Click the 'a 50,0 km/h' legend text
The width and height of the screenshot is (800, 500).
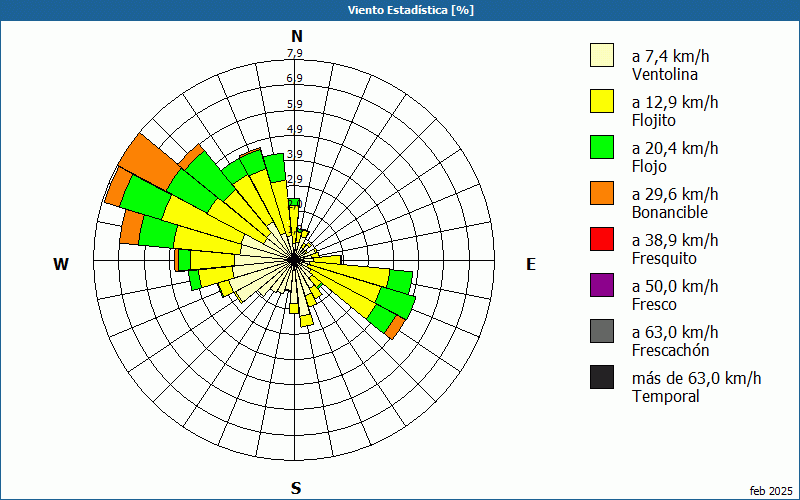coord(675,286)
